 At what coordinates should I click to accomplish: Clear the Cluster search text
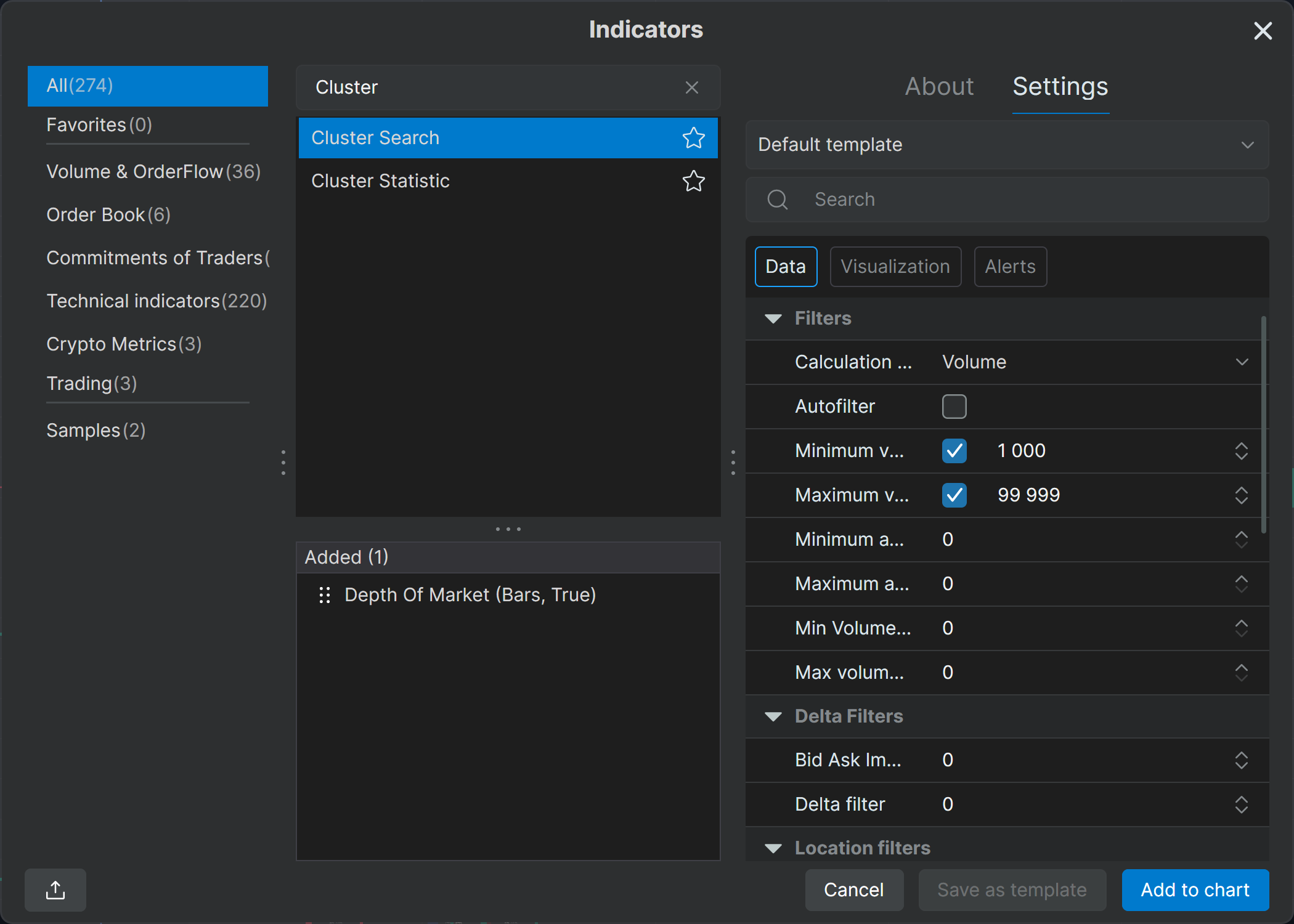tap(692, 87)
